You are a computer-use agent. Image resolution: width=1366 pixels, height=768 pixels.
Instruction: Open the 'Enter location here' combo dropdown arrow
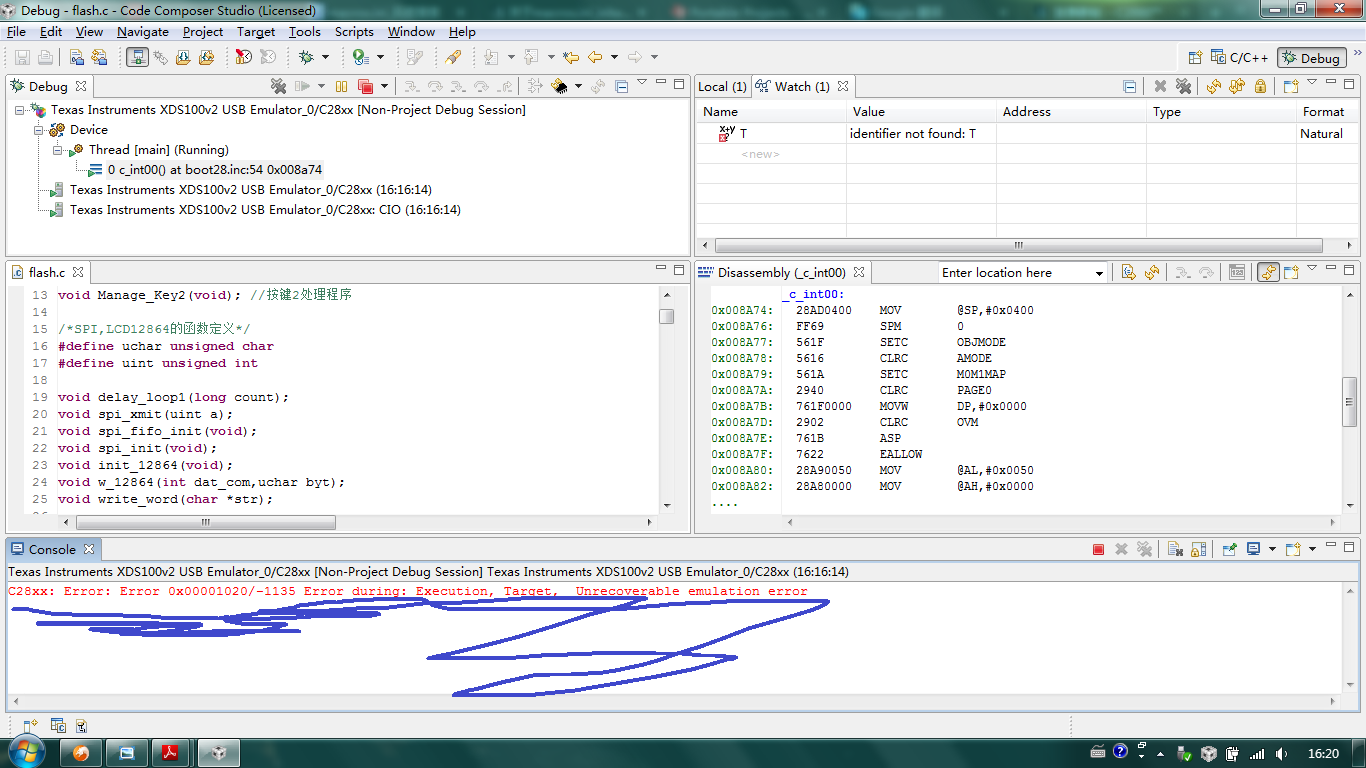(1099, 273)
